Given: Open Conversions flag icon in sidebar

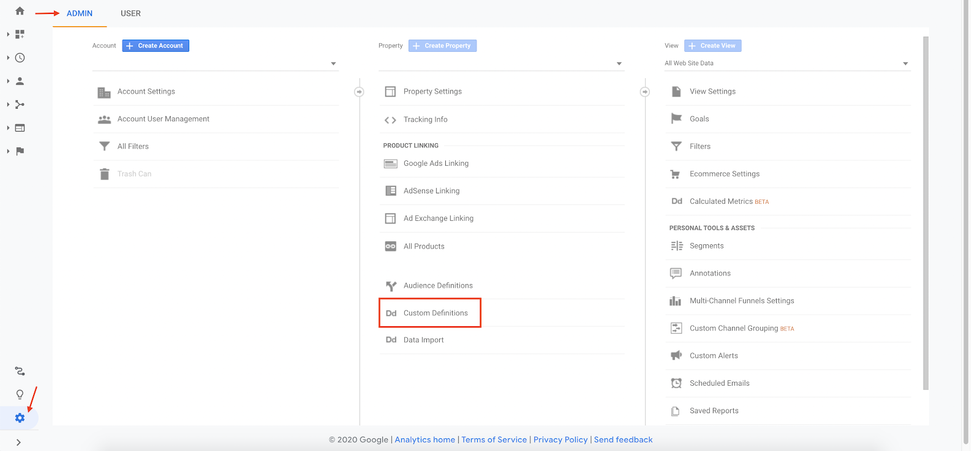Looking at the screenshot, I should (20, 151).
